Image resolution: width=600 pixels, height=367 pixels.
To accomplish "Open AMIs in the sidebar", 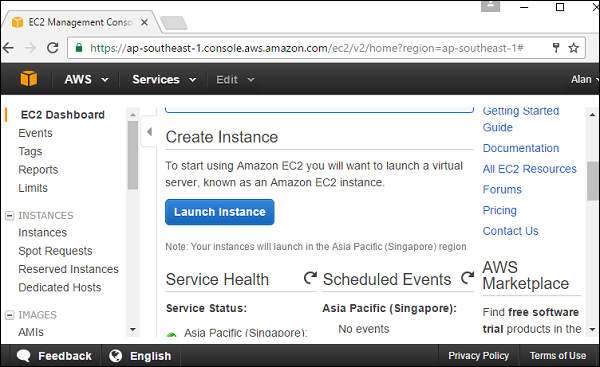I will 31,332.
